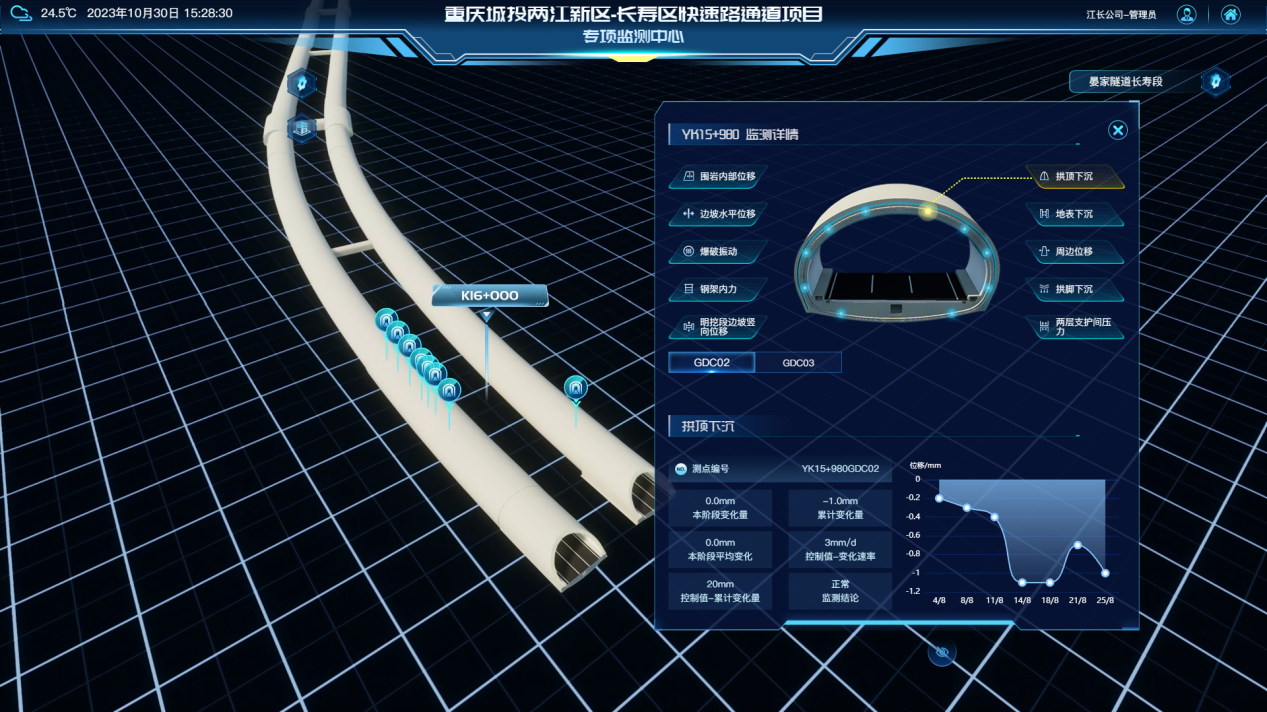Select the isolated tunnel marker on right tube
1267x712 pixels.
point(575,388)
